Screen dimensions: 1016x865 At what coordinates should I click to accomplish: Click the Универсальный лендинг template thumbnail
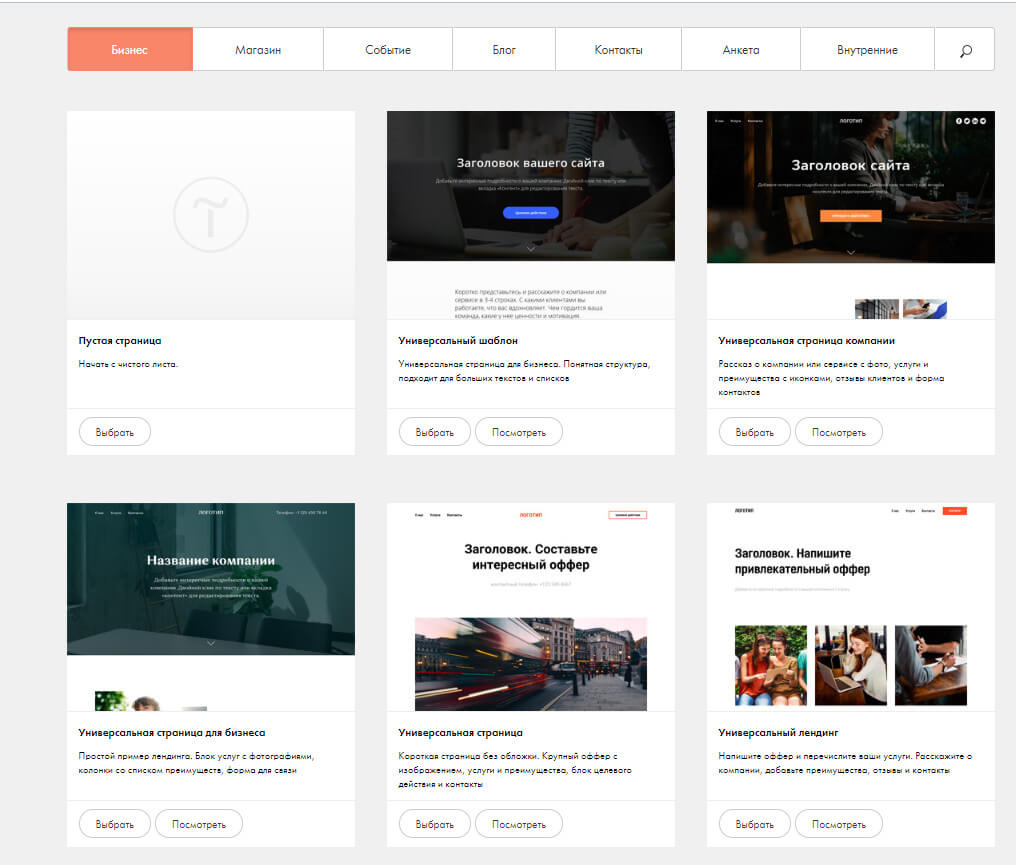point(850,606)
